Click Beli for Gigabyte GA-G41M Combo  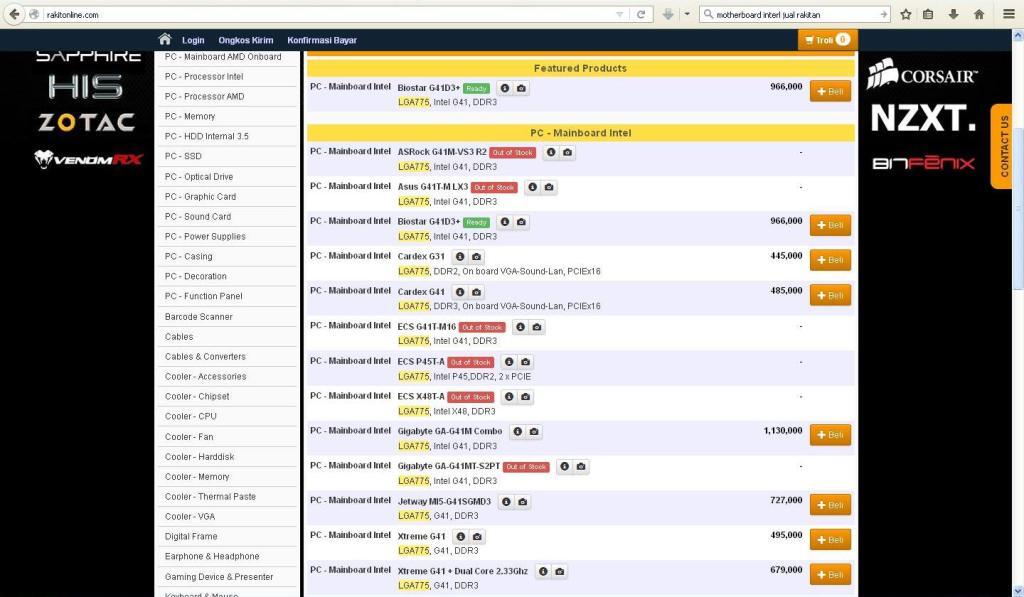[830, 435]
